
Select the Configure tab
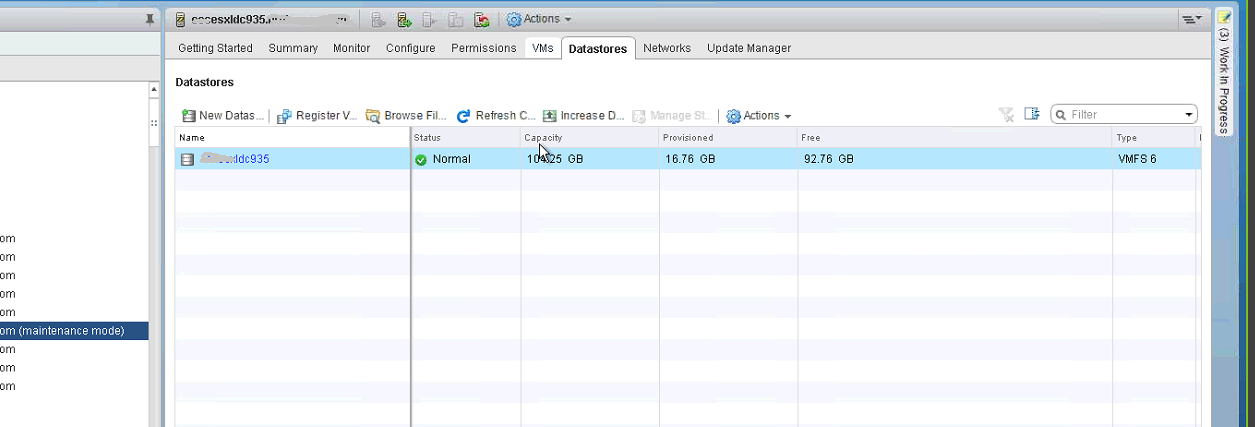[x=411, y=48]
